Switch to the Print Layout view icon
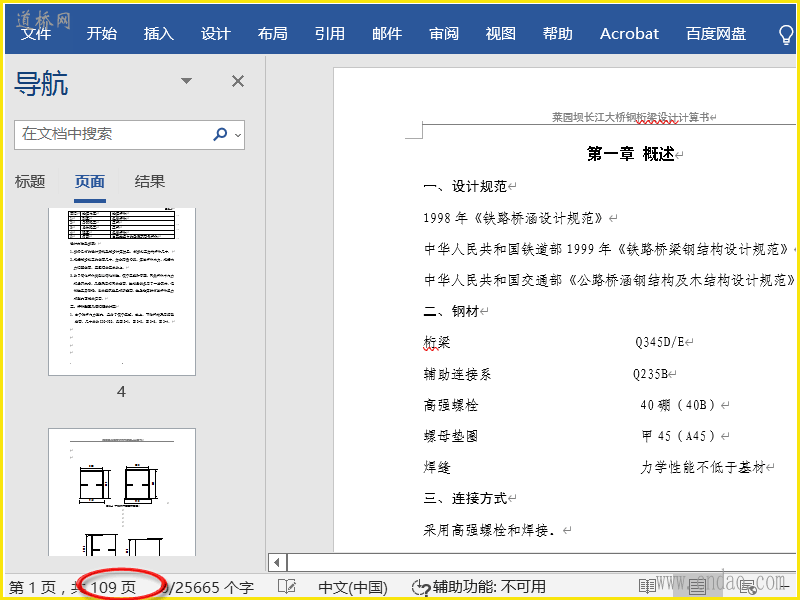The height and width of the screenshot is (600, 800). pos(697,587)
